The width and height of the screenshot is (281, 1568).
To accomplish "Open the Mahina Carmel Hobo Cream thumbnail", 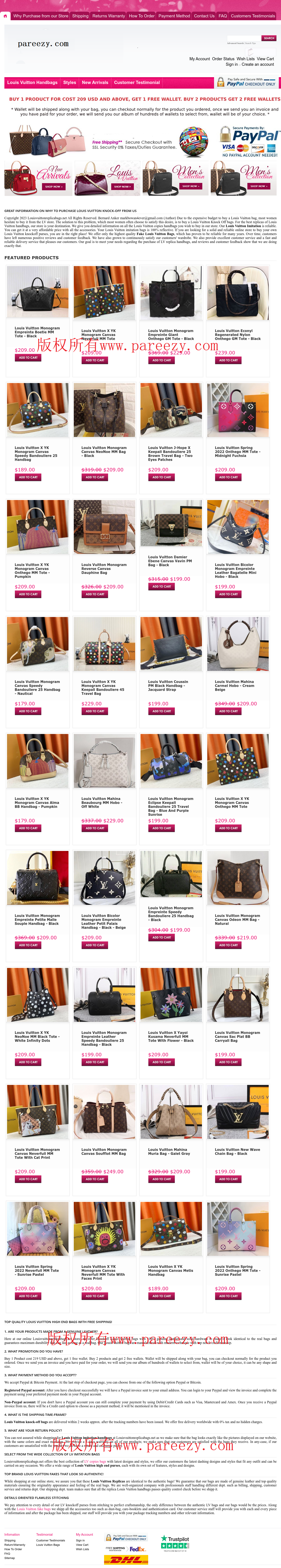I will coord(238,644).
